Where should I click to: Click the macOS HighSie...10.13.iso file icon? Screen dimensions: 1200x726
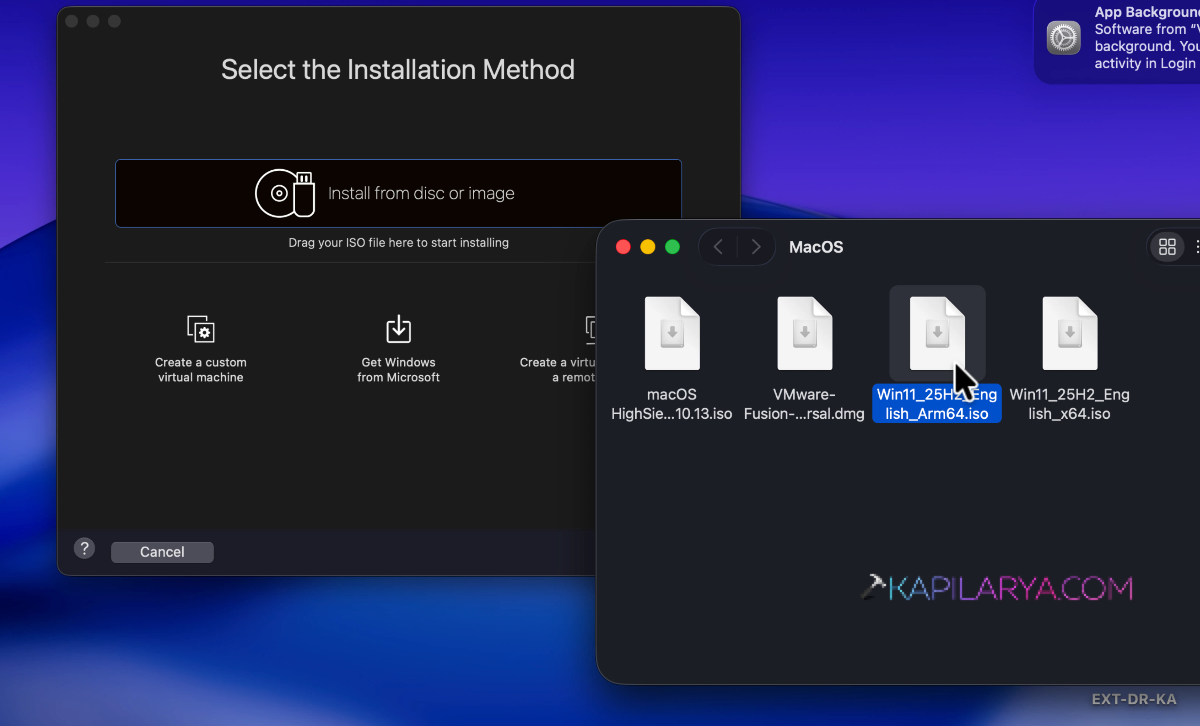[x=671, y=333]
